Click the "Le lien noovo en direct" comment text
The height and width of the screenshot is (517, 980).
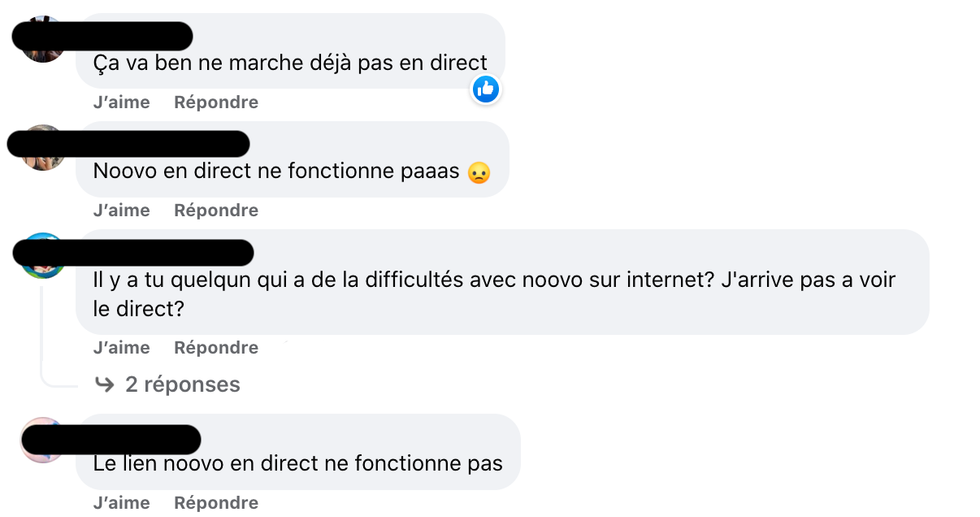(x=298, y=464)
